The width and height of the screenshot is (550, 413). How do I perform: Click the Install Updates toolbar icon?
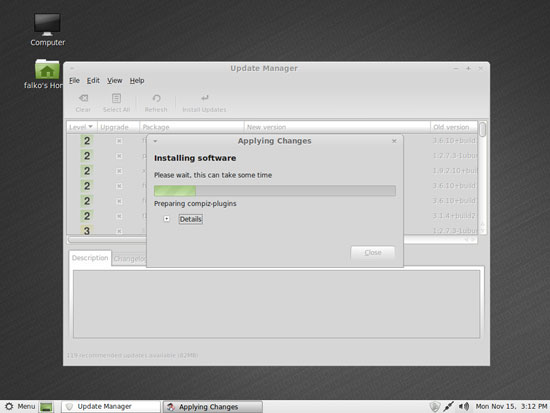204,98
